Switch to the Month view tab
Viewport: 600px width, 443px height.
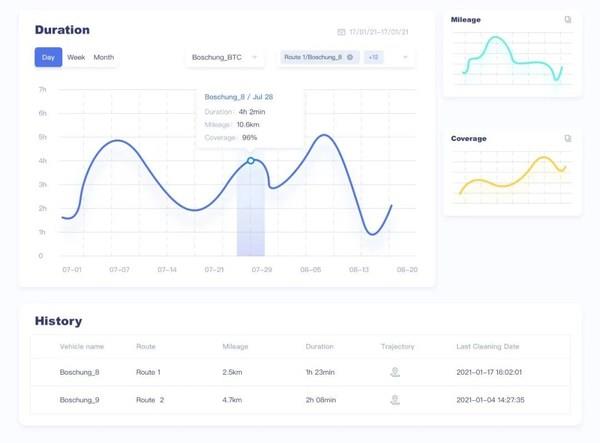tap(104, 57)
